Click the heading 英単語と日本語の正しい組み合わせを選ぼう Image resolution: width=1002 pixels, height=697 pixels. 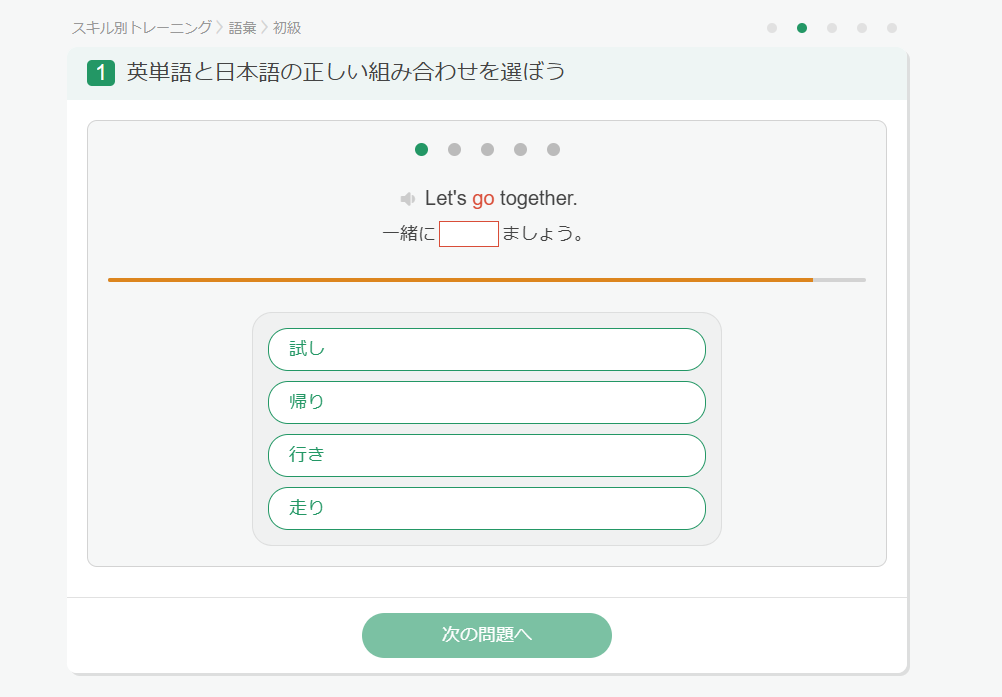(346, 72)
